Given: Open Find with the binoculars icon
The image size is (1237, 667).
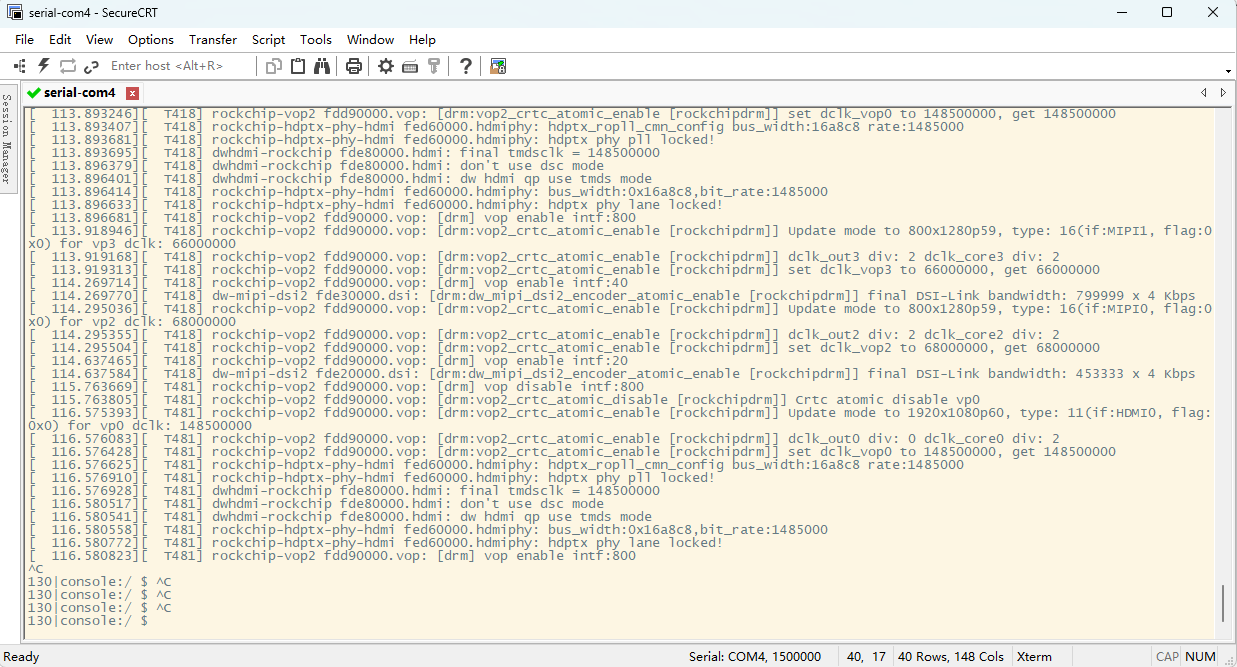Looking at the screenshot, I should [322, 66].
